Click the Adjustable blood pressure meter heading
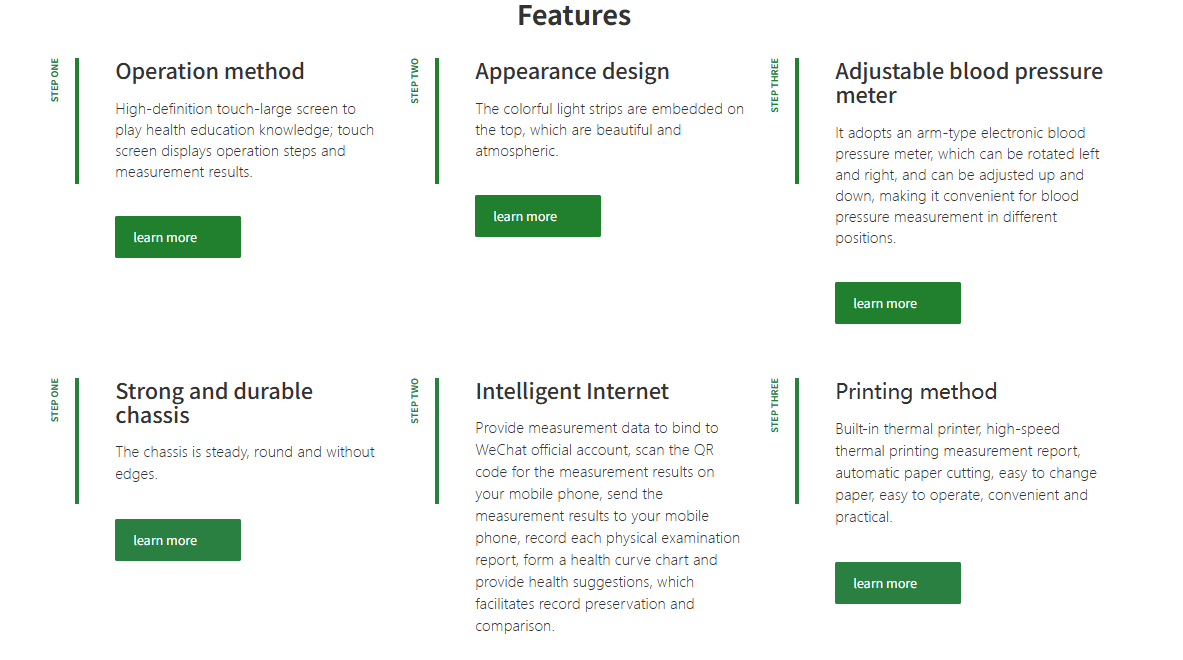 coord(968,83)
